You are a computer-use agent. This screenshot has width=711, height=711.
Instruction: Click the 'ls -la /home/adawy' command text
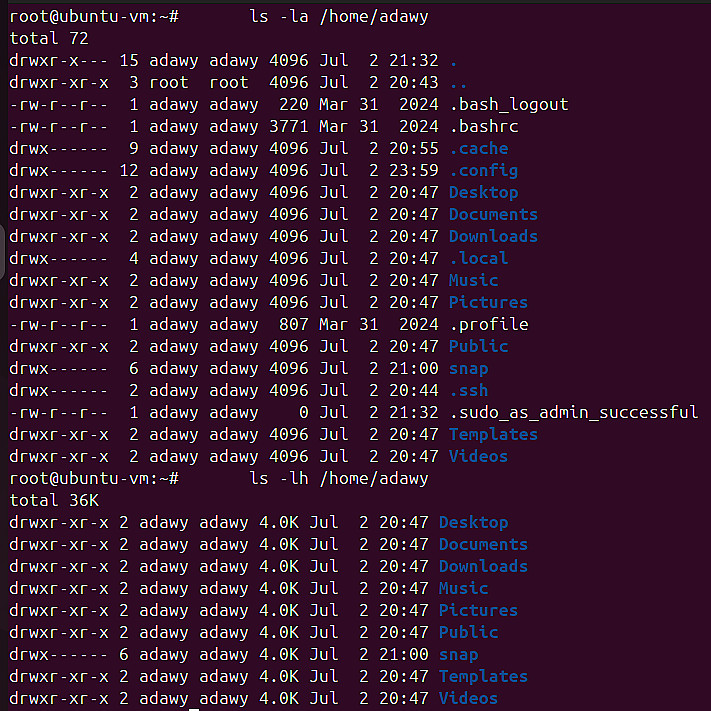point(339,17)
